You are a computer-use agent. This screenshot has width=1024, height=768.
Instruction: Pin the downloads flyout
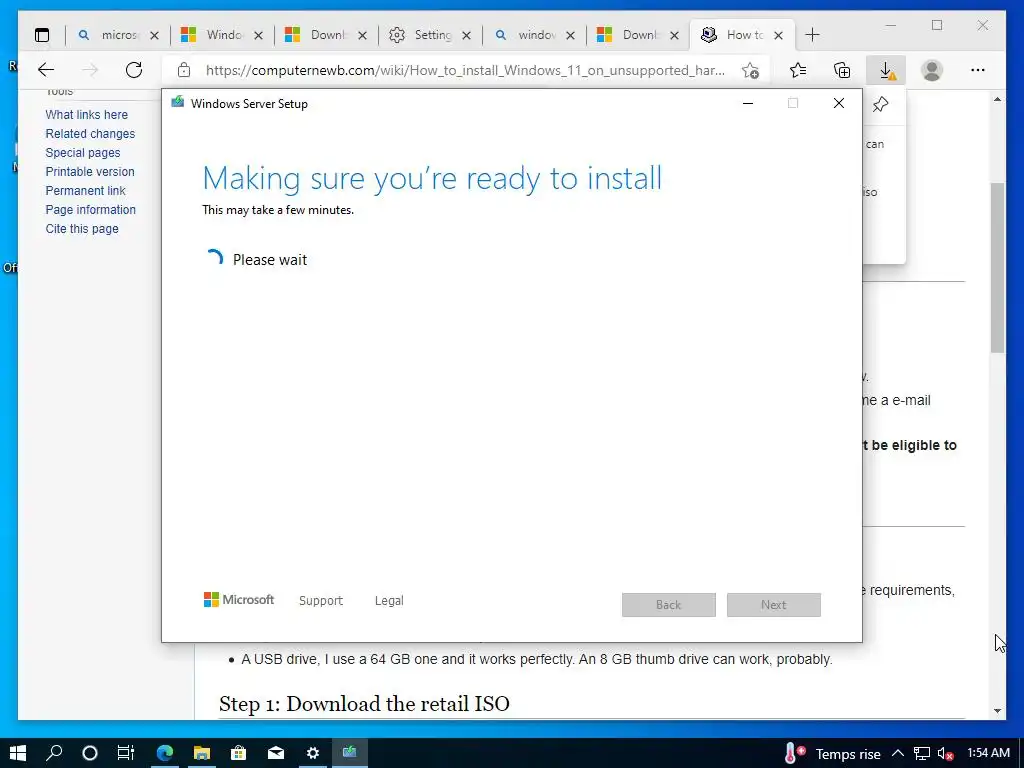coord(880,104)
